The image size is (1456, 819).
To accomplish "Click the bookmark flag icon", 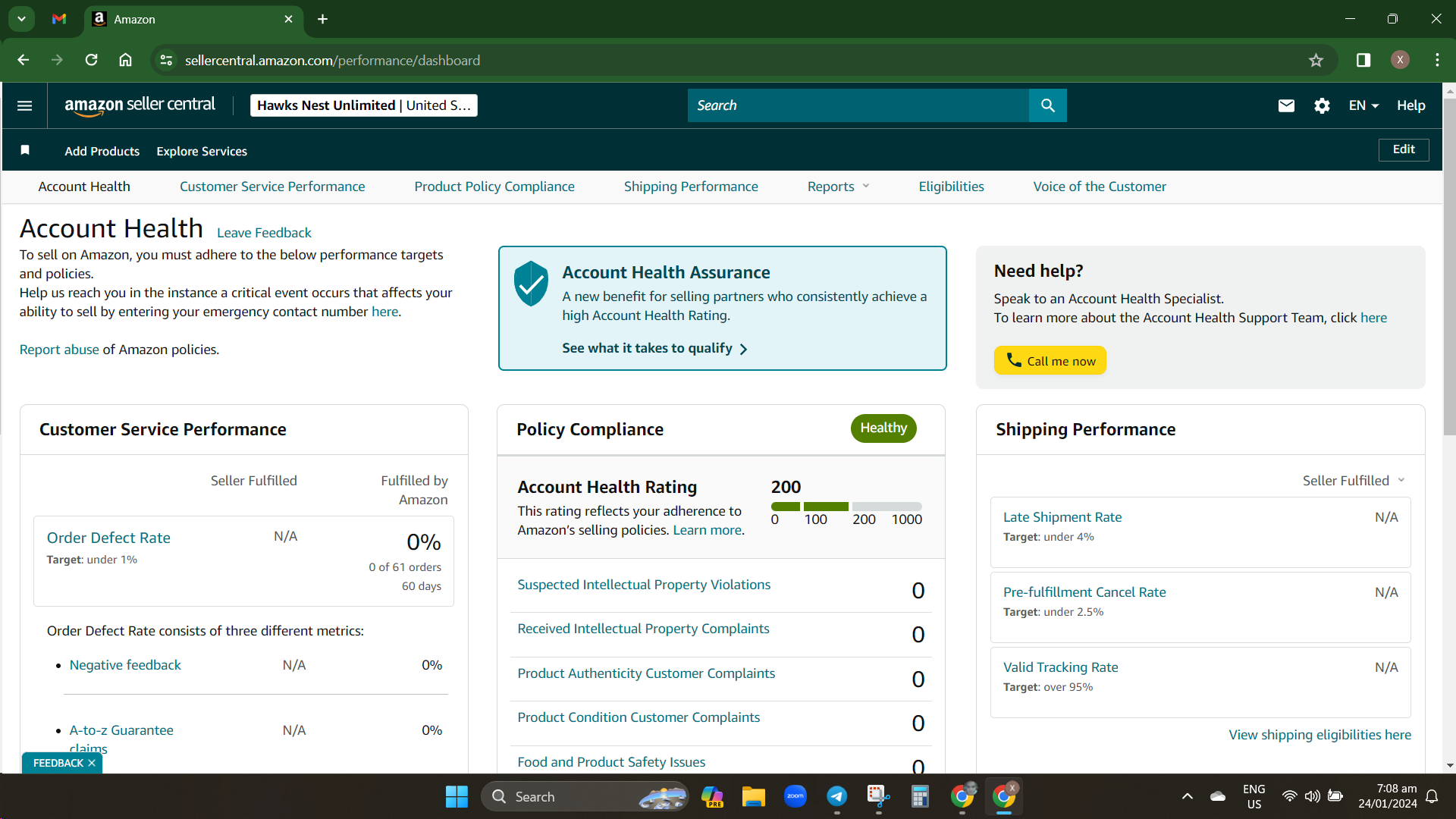I will [25, 150].
